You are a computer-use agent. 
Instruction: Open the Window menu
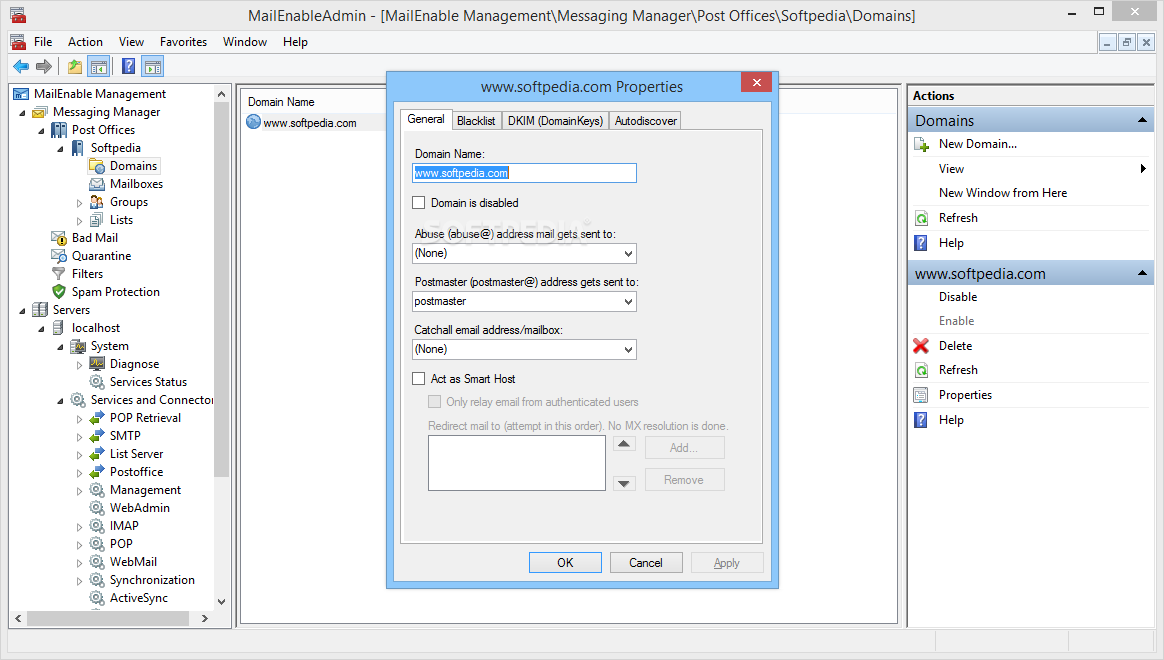[245, 42]
